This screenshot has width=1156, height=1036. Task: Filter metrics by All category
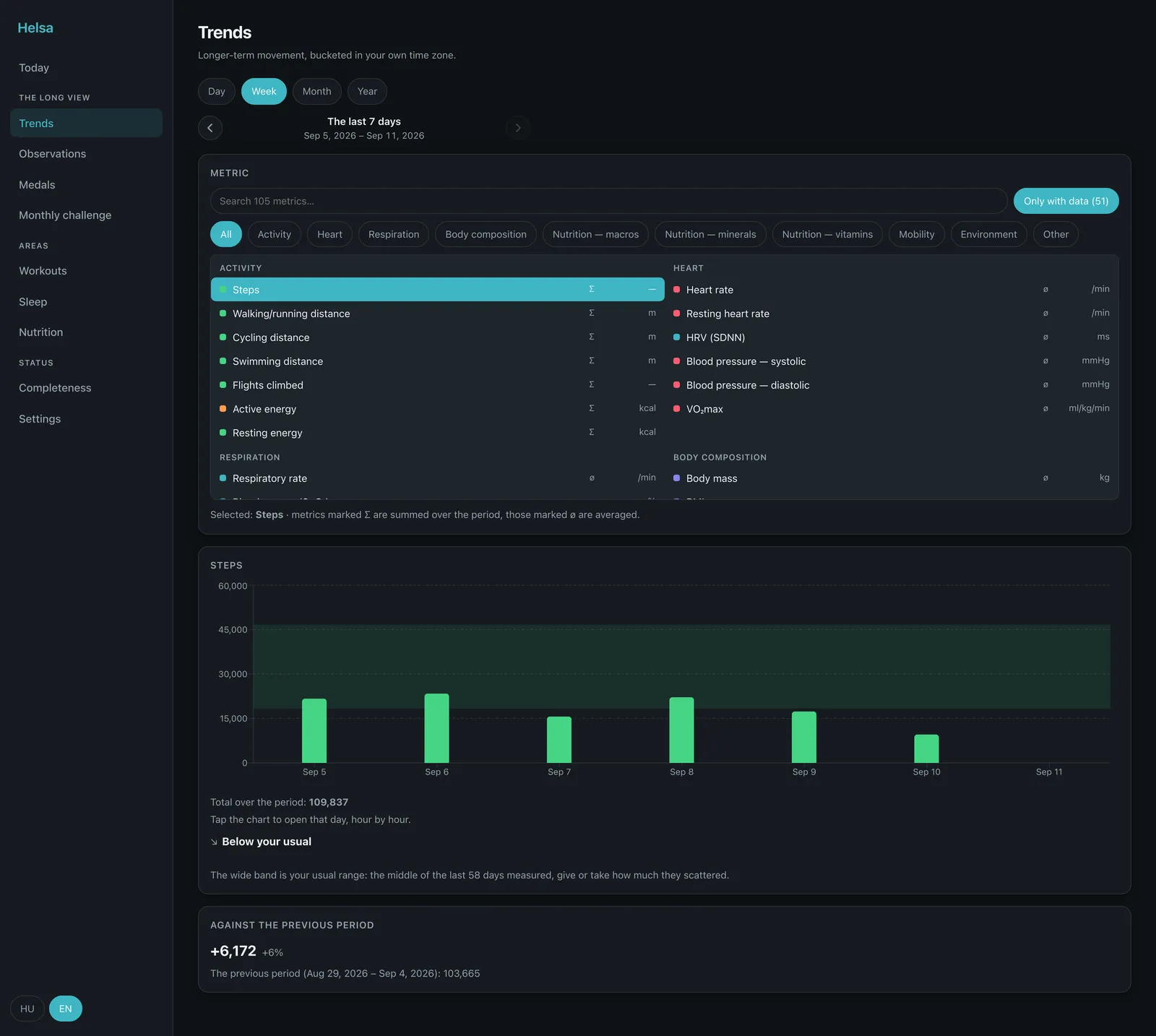point(226,234)
